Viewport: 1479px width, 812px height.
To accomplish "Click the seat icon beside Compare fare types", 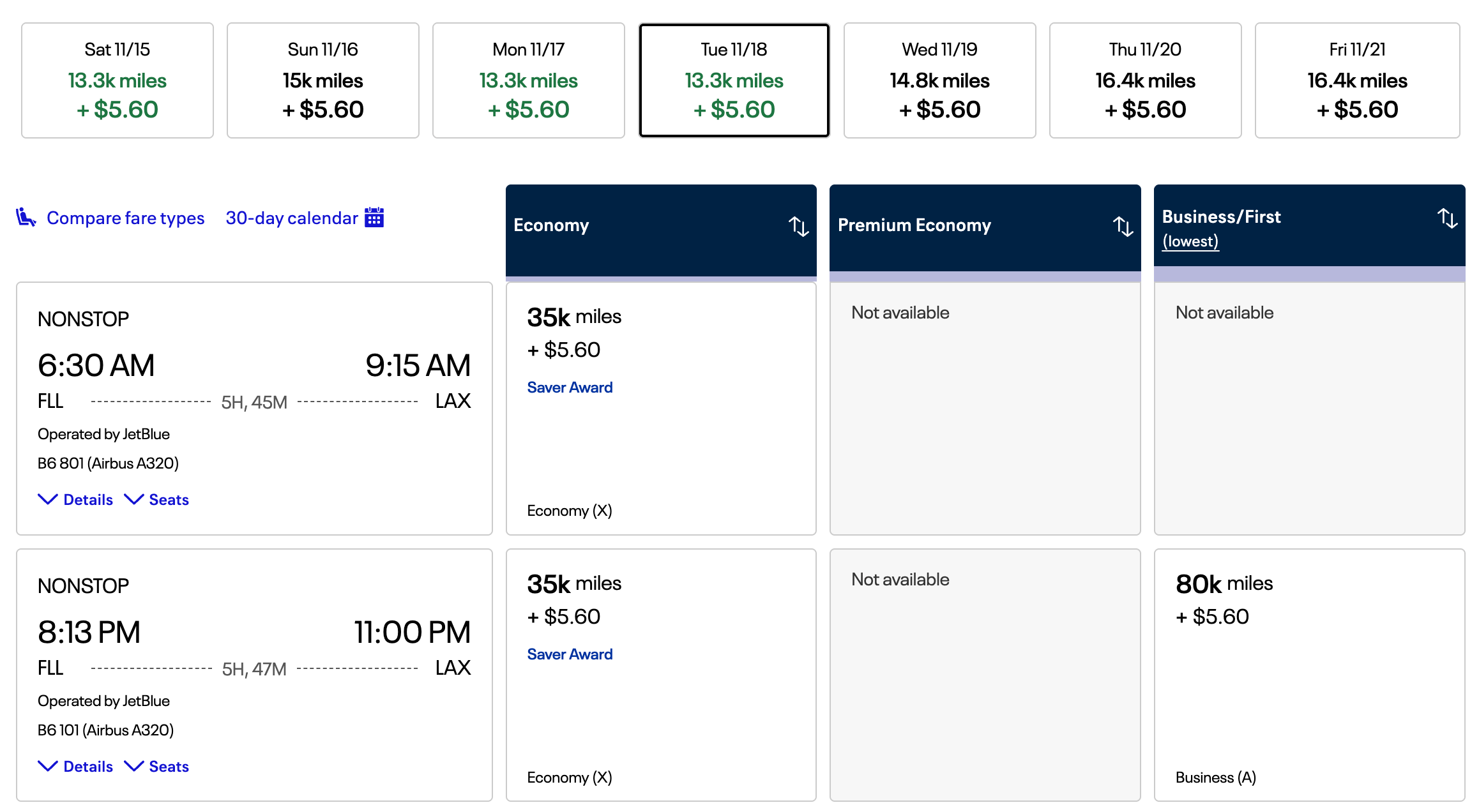I will [x=26, y=218].
